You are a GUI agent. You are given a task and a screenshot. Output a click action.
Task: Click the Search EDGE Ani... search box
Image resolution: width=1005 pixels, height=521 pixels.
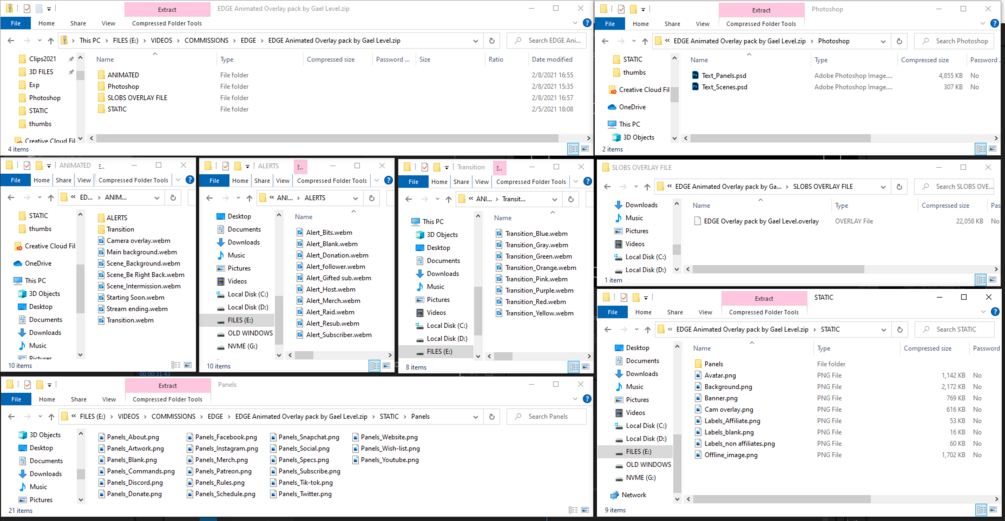(548, 40)
